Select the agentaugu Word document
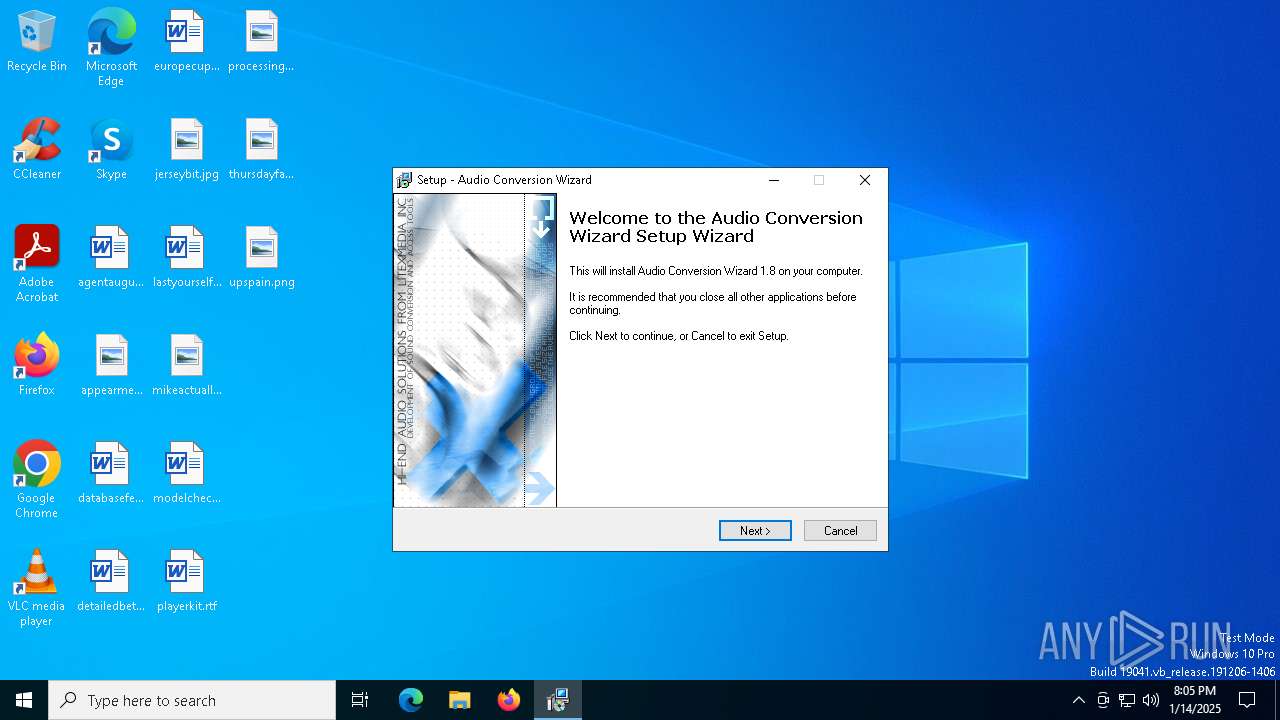The image size is (1280, 720). click(x=111, y=258)
